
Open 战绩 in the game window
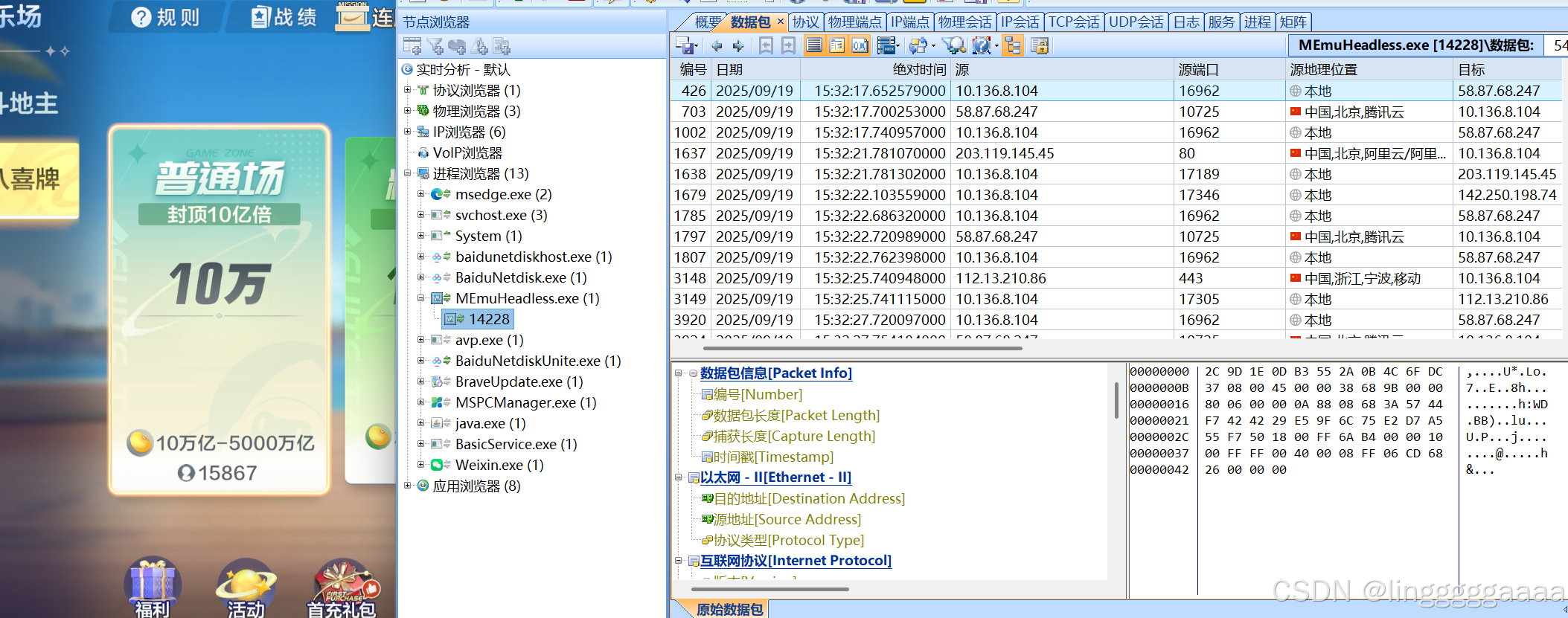click(x=284, y=17)
